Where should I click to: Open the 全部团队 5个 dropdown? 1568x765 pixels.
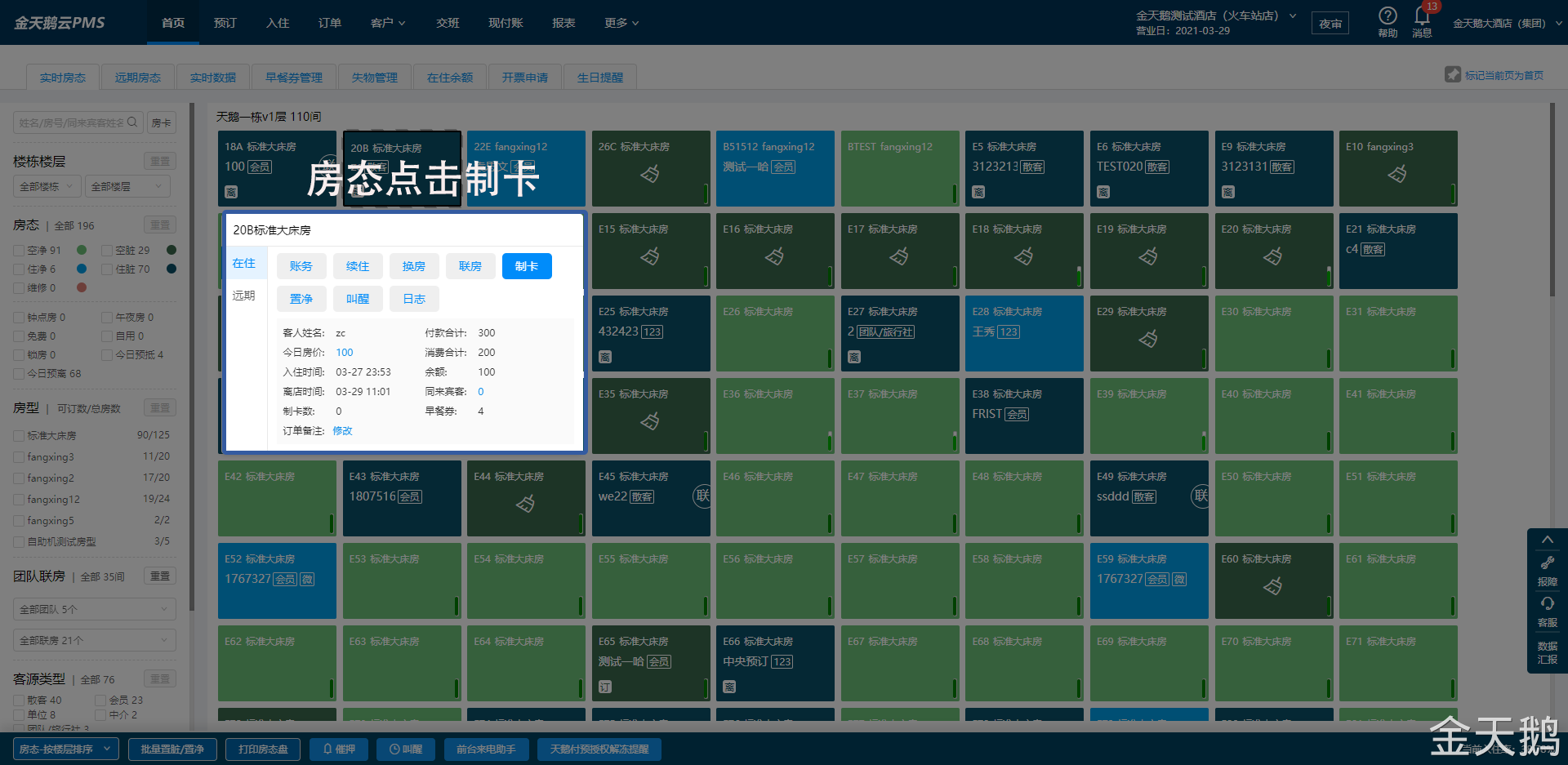pos(95,610)
